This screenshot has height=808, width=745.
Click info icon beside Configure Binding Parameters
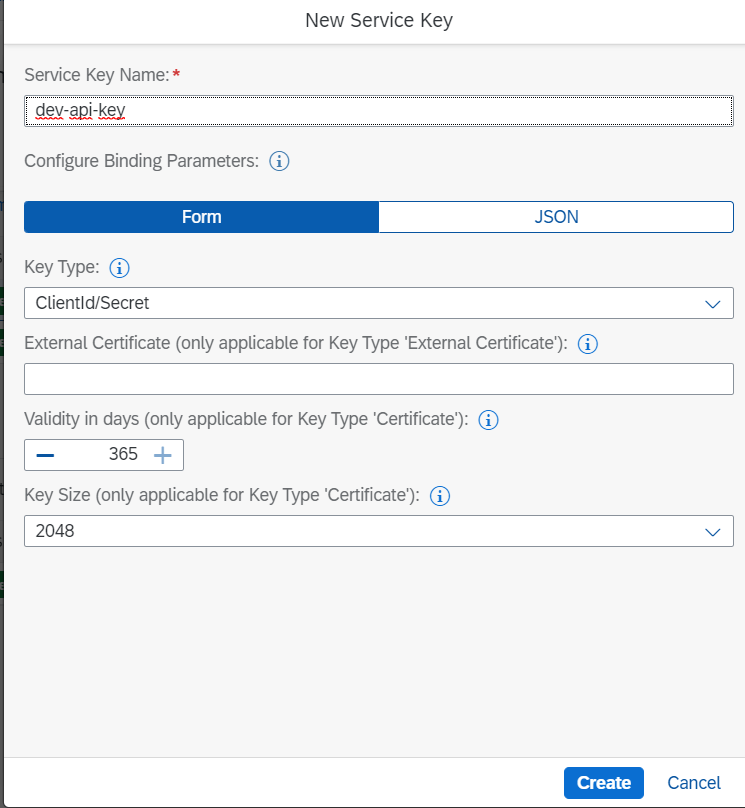coord(280,161)
